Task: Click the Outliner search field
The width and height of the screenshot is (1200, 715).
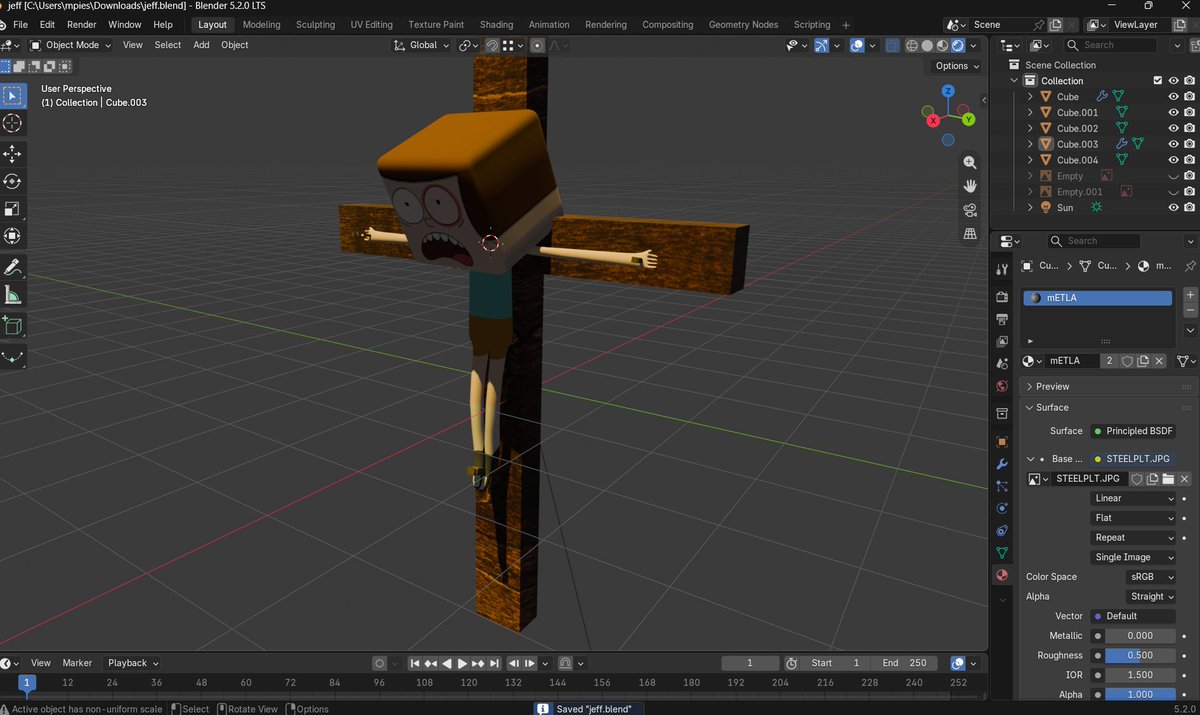Action: coord(1110,45)
